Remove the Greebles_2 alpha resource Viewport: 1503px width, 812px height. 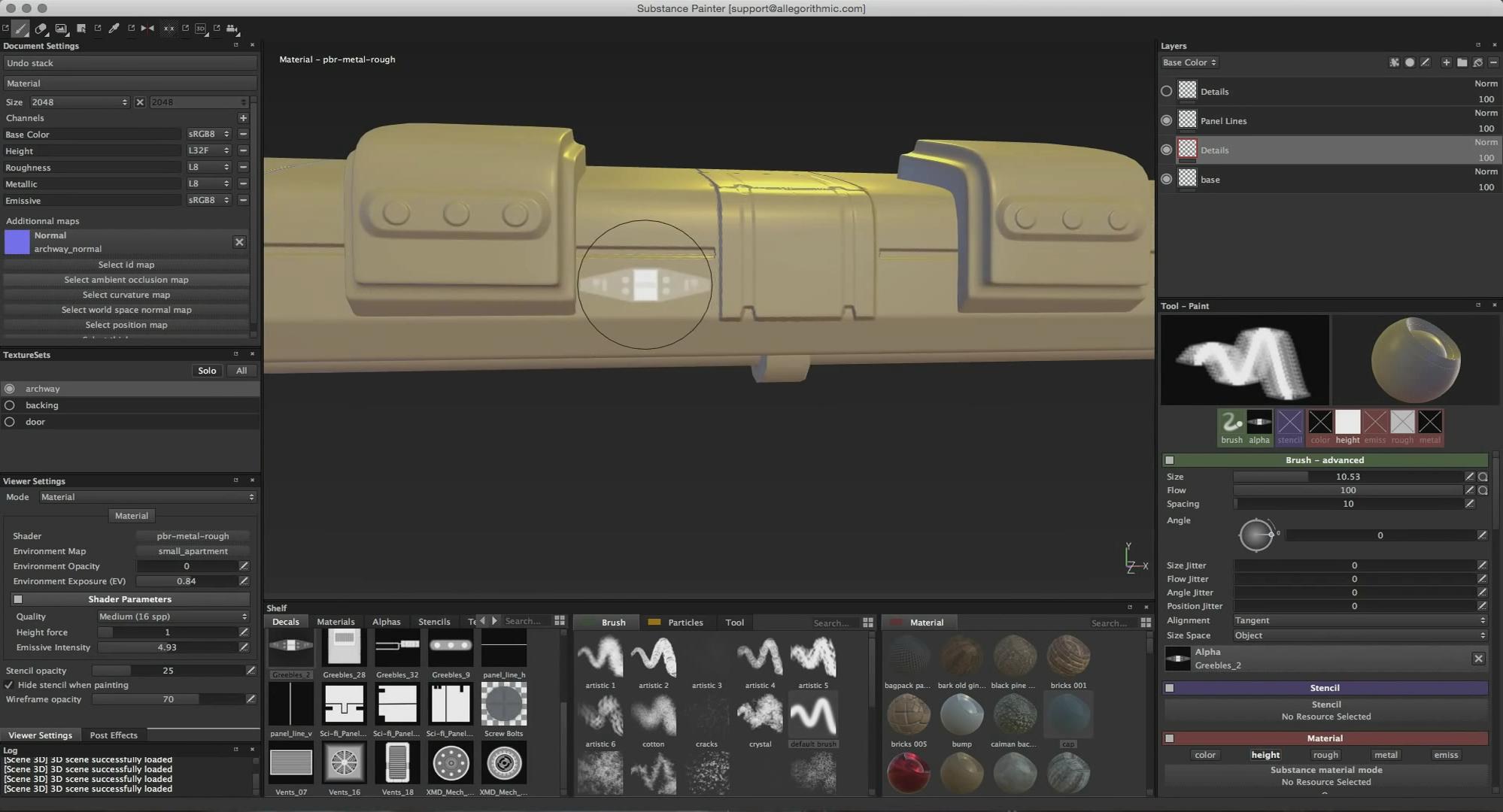(x=1477, y=659)
